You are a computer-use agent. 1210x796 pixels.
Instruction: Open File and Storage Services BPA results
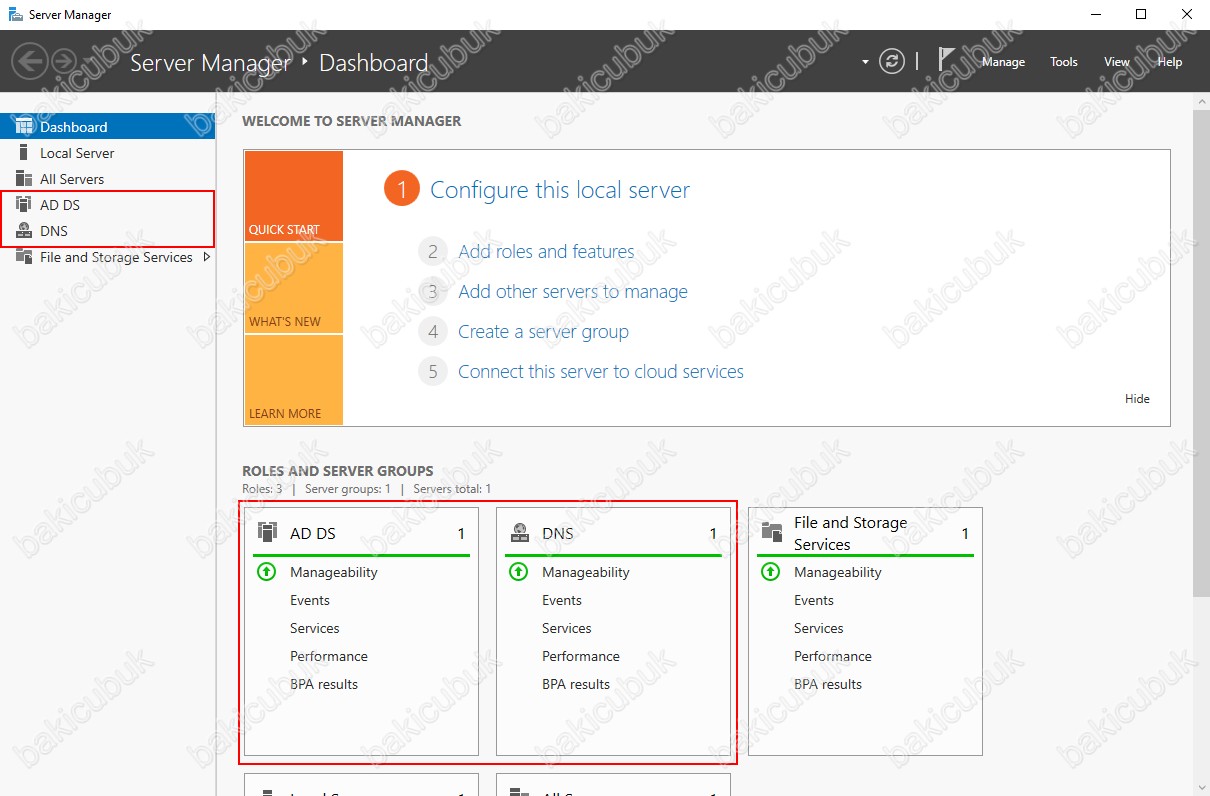click(x=828, y=684)
